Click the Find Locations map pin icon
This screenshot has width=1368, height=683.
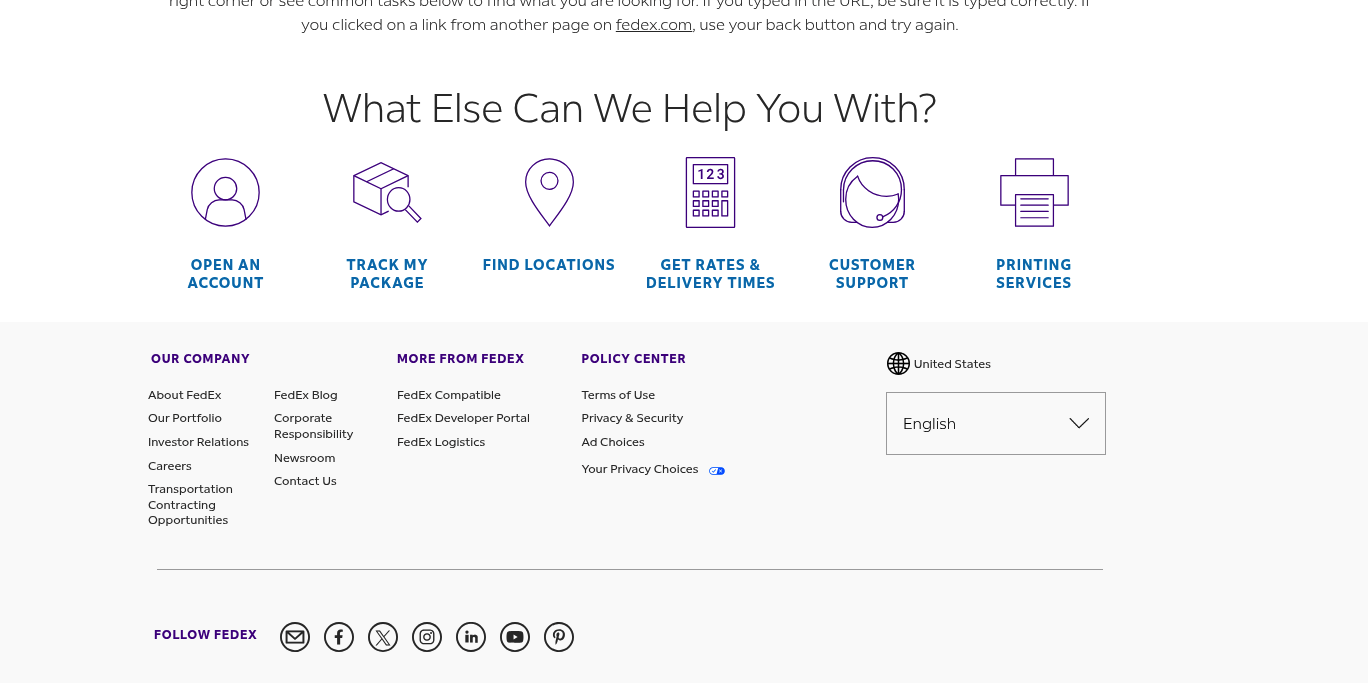pyautogui.click(x=549, y=192)
